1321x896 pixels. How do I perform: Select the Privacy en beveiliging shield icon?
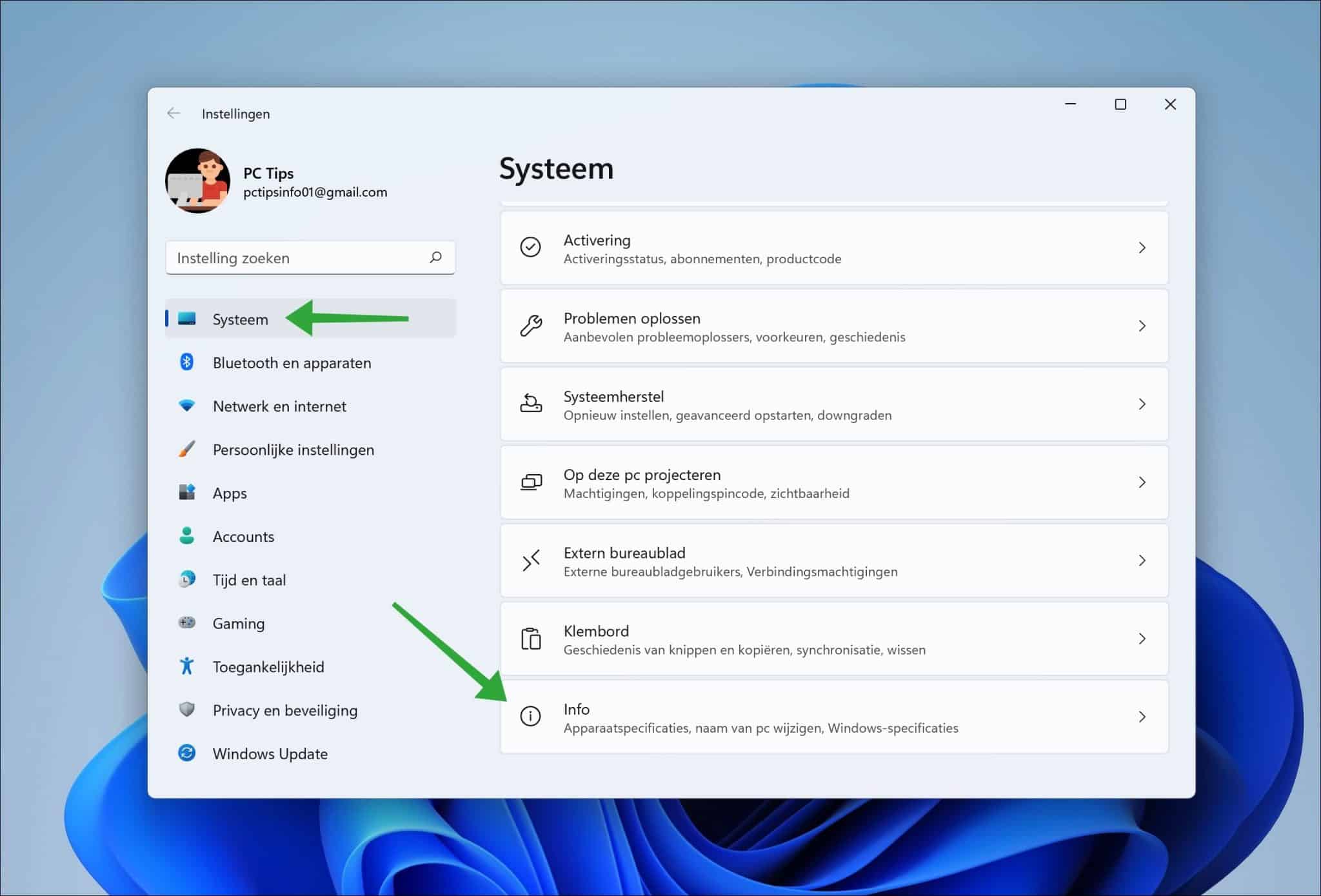click(x=188, y=710)
